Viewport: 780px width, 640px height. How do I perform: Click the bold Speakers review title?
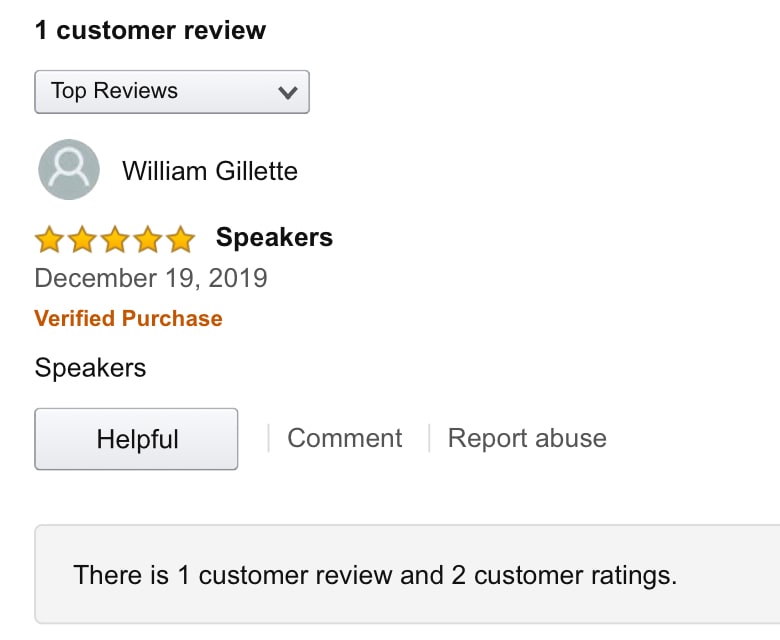click(x=274, y=238)
